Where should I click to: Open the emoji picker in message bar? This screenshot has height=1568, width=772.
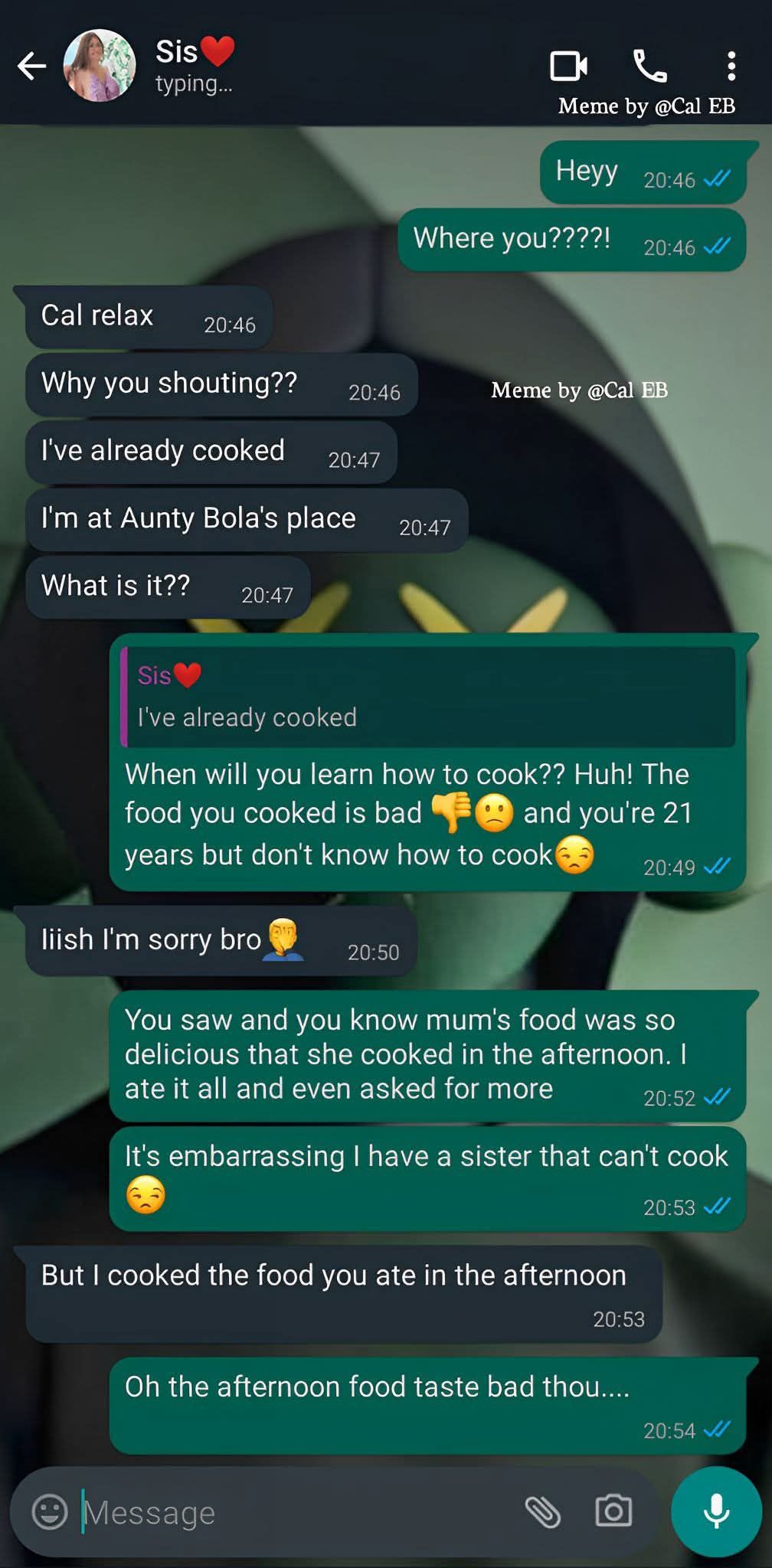(50, 1512)
